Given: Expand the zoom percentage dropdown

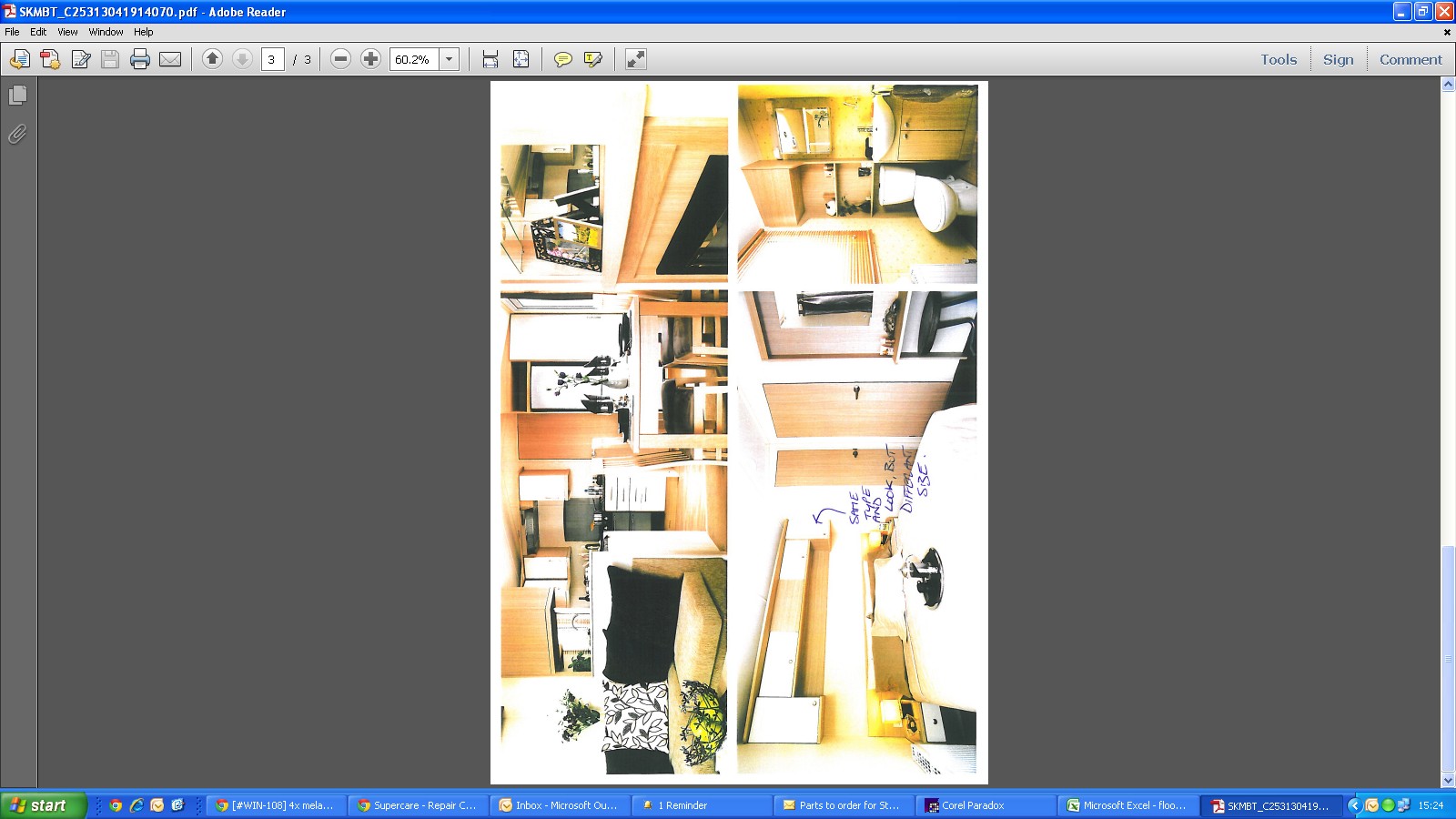Looking at the screenshot, I should coord(449,60).
